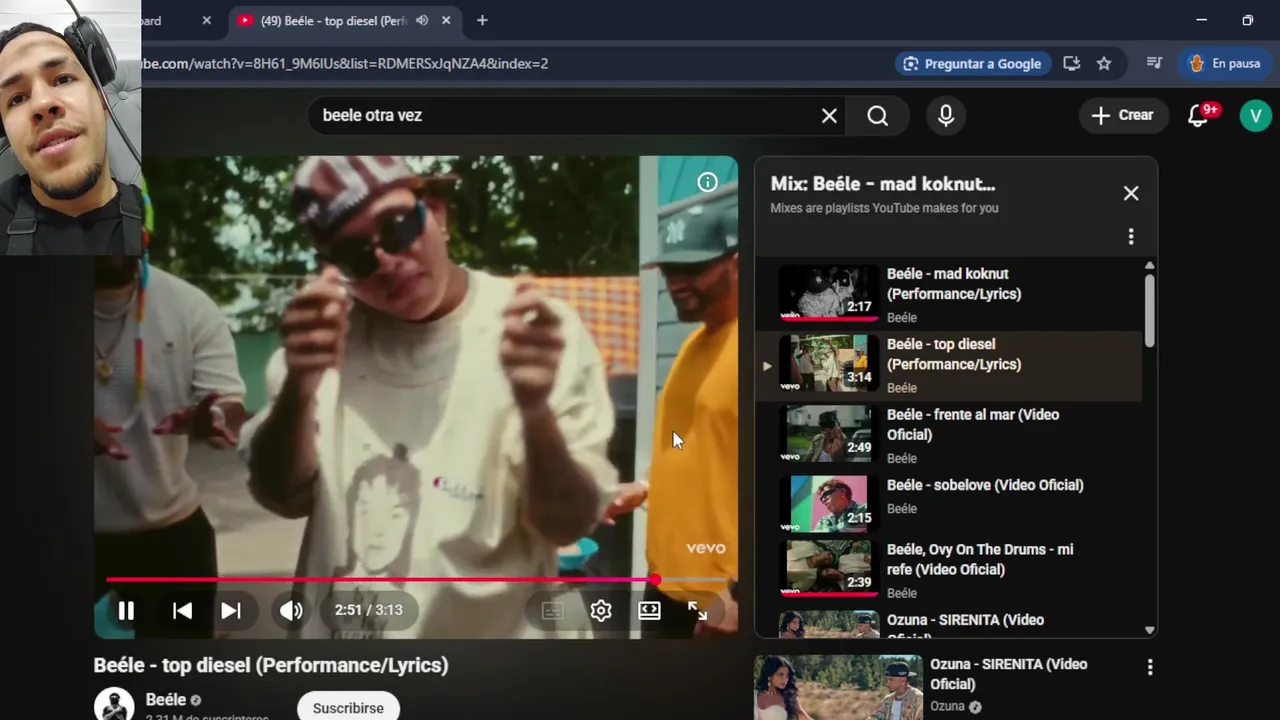Viewport: 1280px width, 720px height.
Task: Open sobelove thumbnail in playlist
Action: 829,503
